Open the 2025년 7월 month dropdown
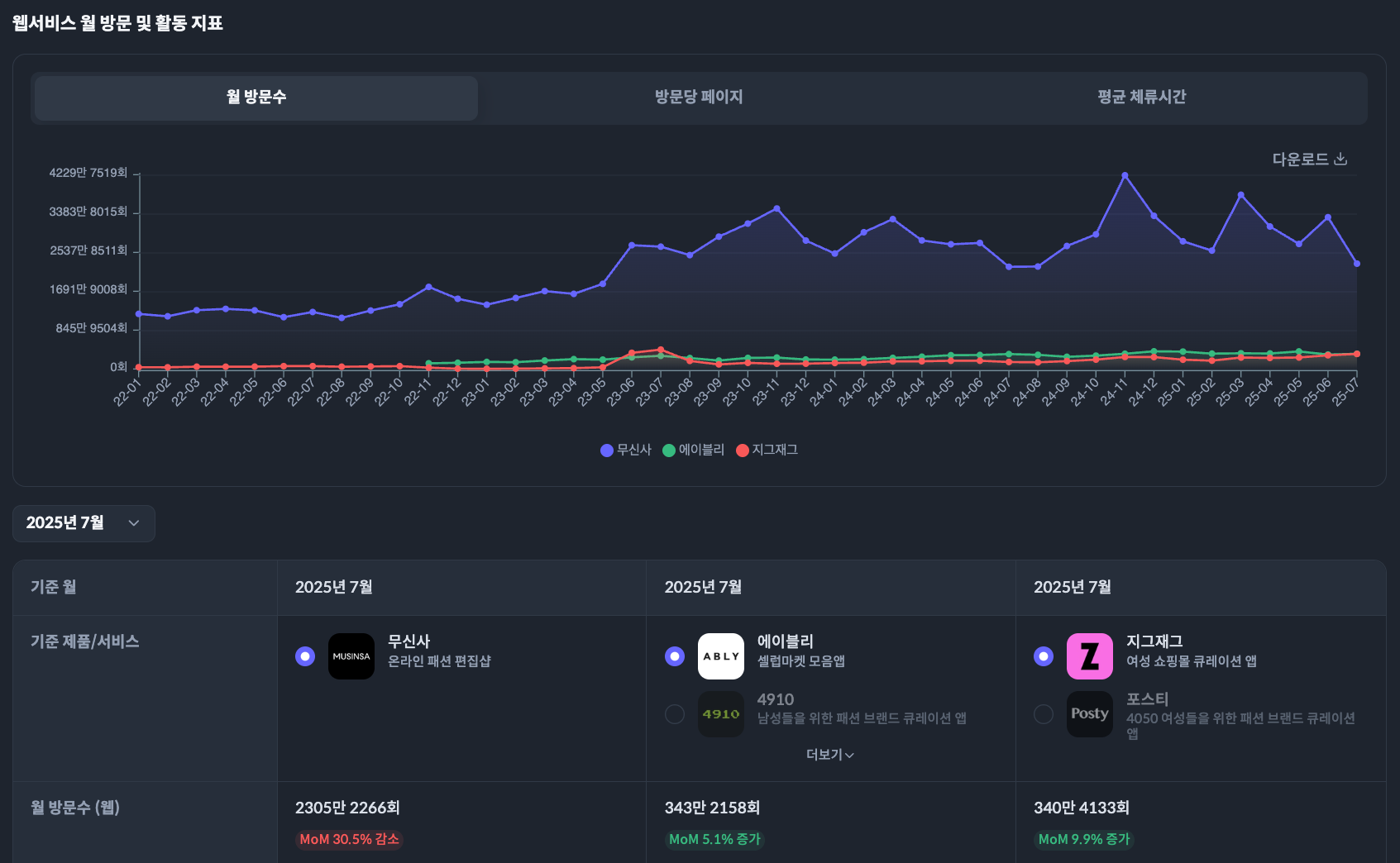1400x863 pixels. tap(83, 523)
